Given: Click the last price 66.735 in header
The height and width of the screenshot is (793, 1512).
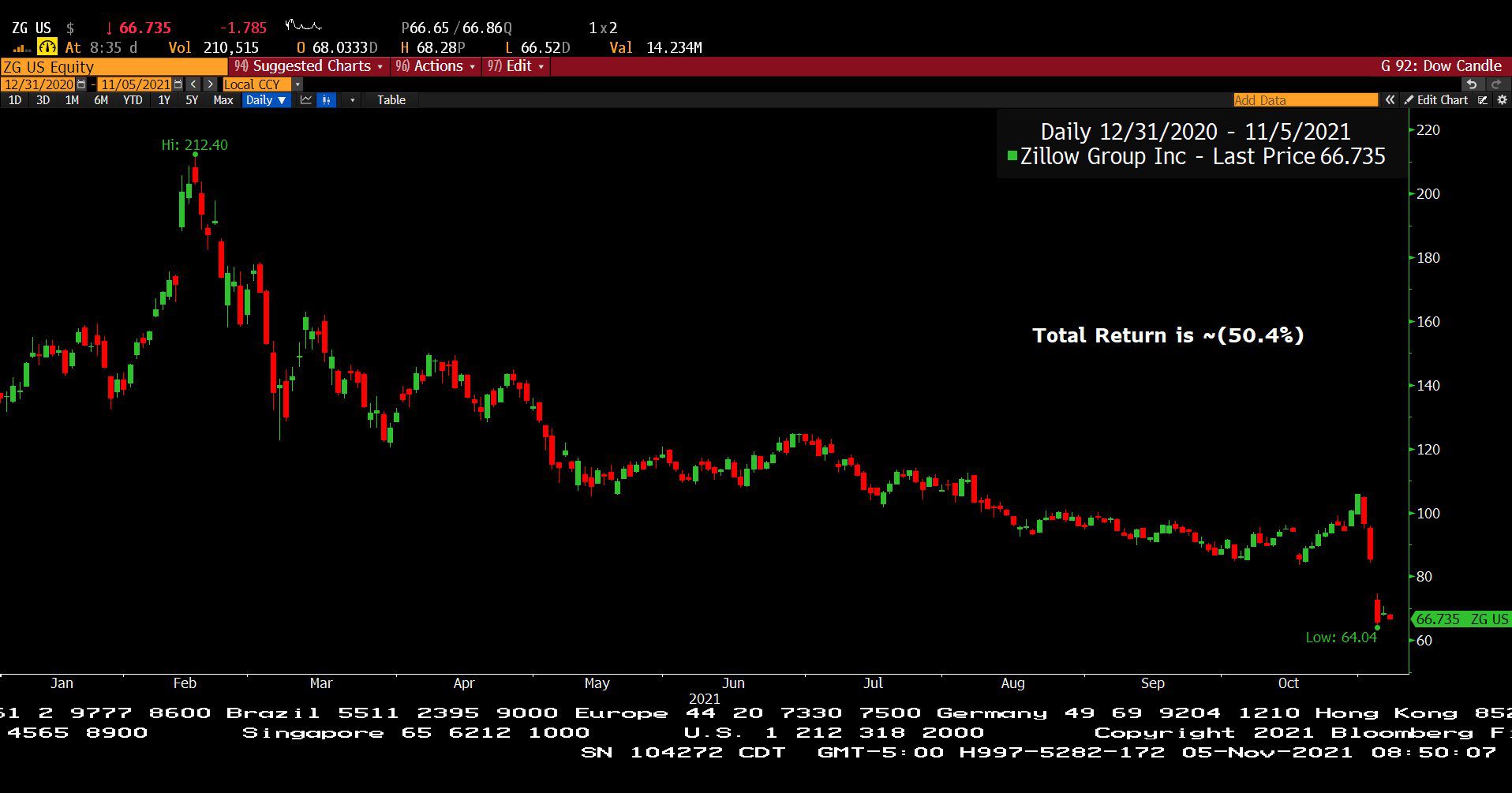Looking at the screenshot, I should coord(145,28).
